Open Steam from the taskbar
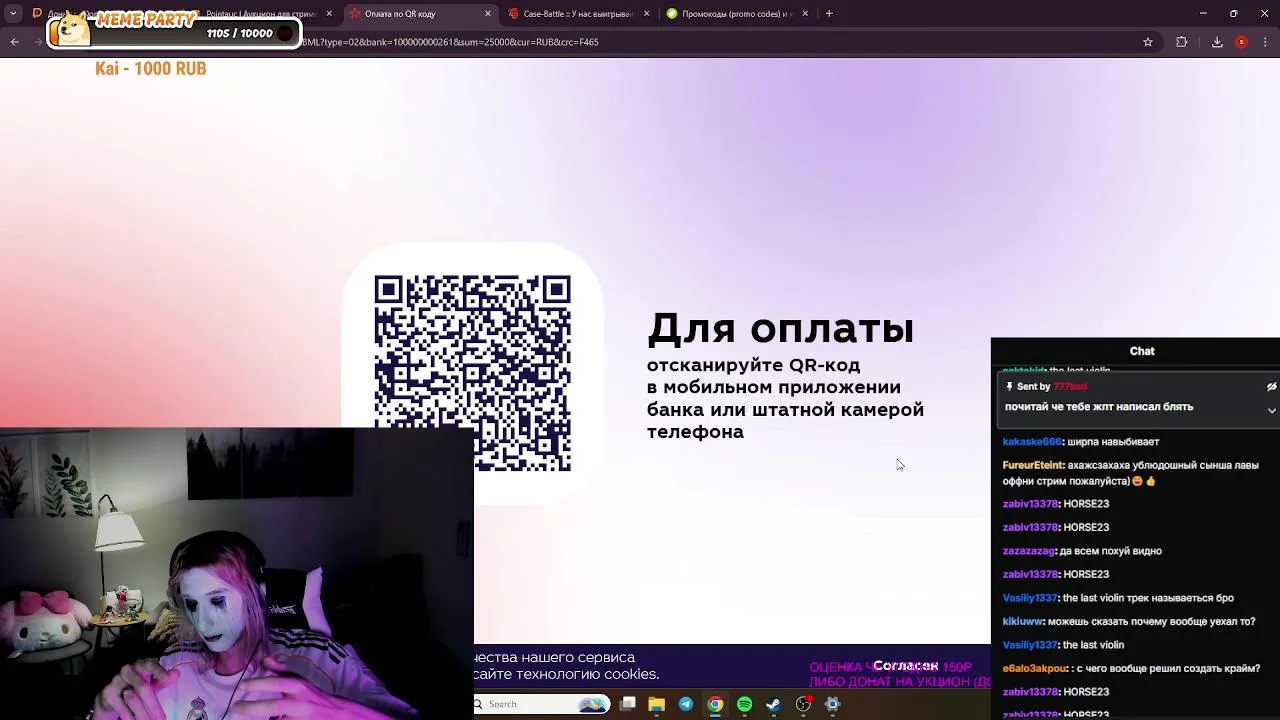The height and width of the screenshot is (720, 1280). coord(774,704)
